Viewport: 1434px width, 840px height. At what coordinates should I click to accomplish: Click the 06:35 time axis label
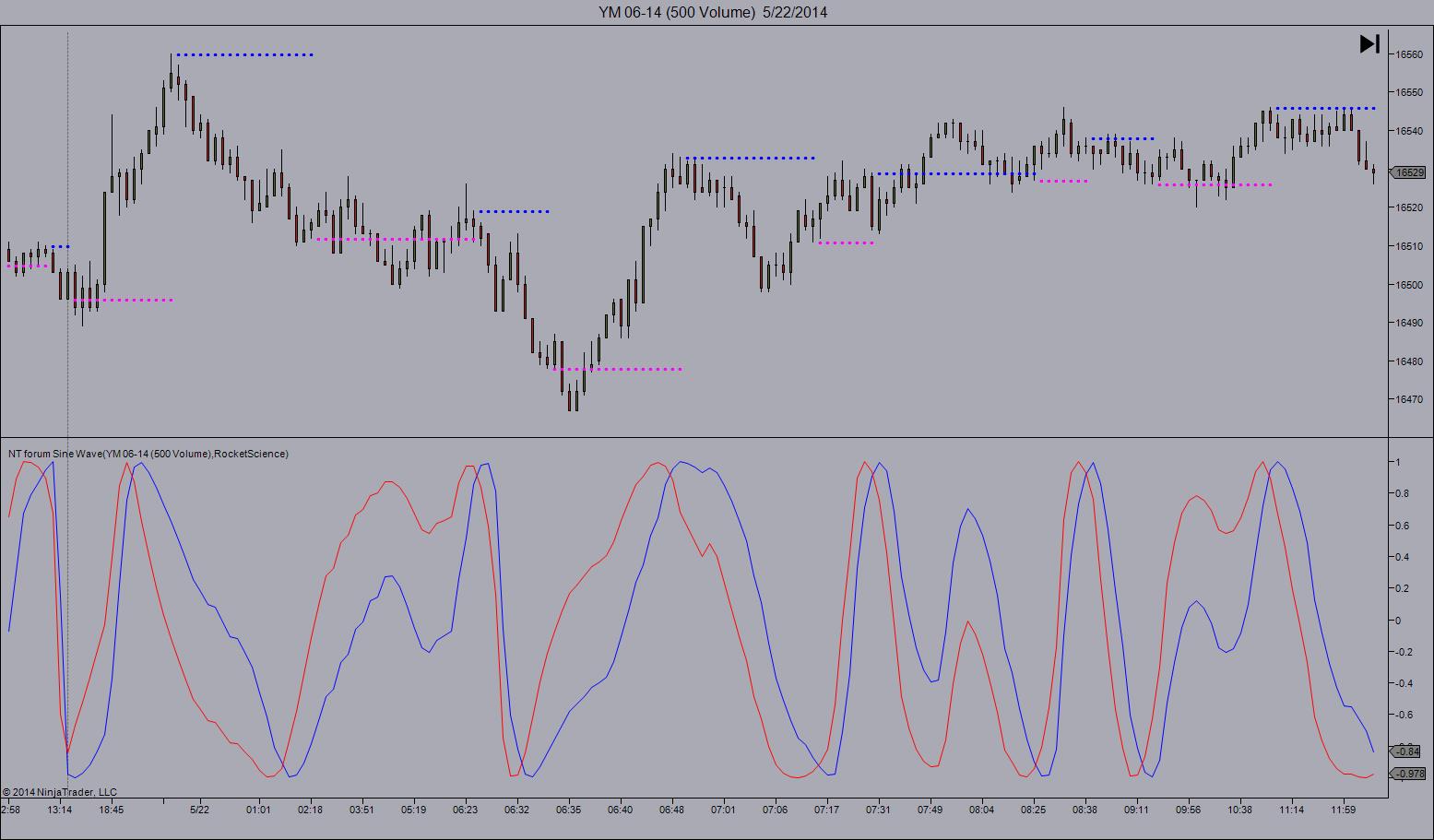(568, 810)
